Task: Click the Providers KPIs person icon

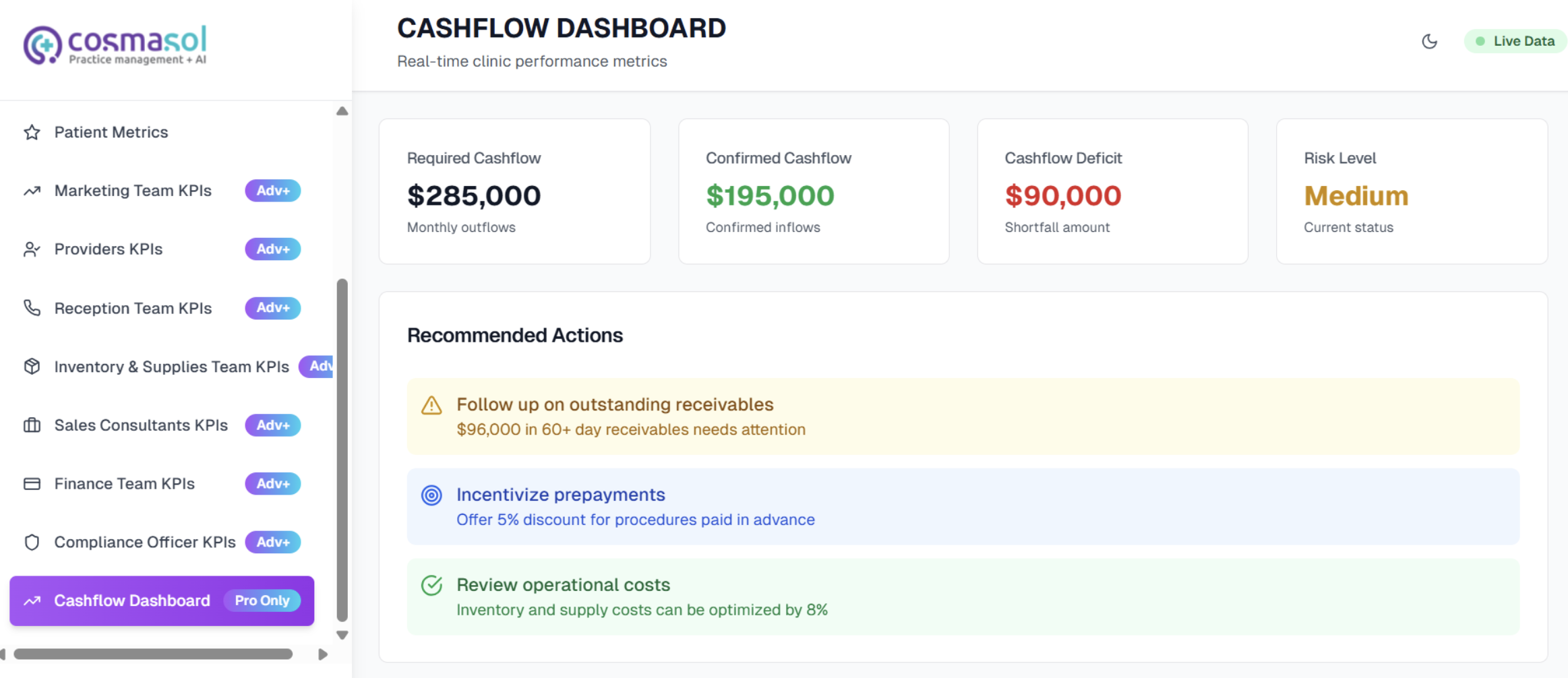Action: coord(32,249)
